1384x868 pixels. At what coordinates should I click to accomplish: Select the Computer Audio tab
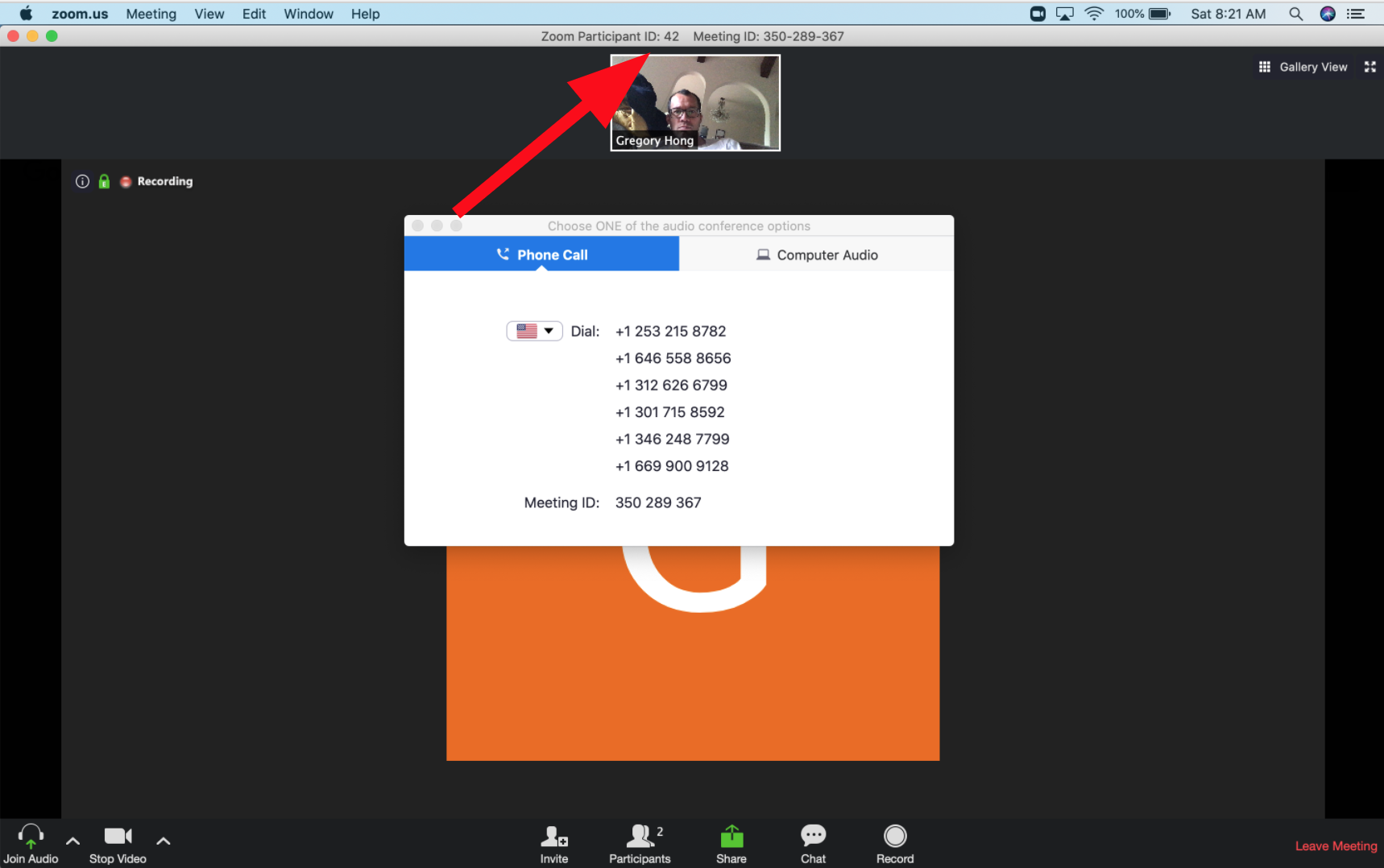click(817, 254)
